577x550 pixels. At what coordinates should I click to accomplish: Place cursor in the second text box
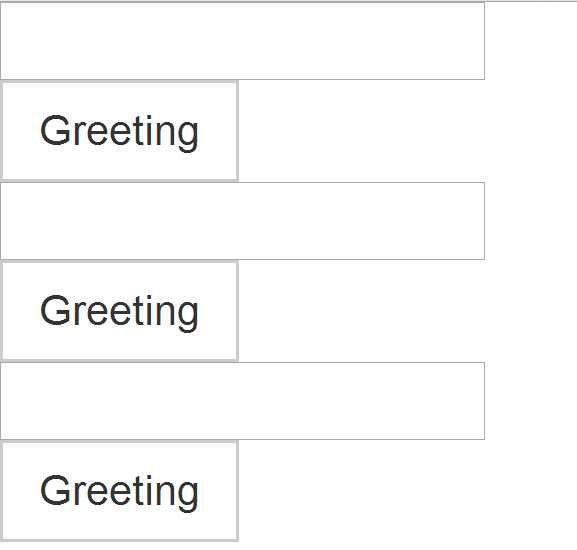243,221
